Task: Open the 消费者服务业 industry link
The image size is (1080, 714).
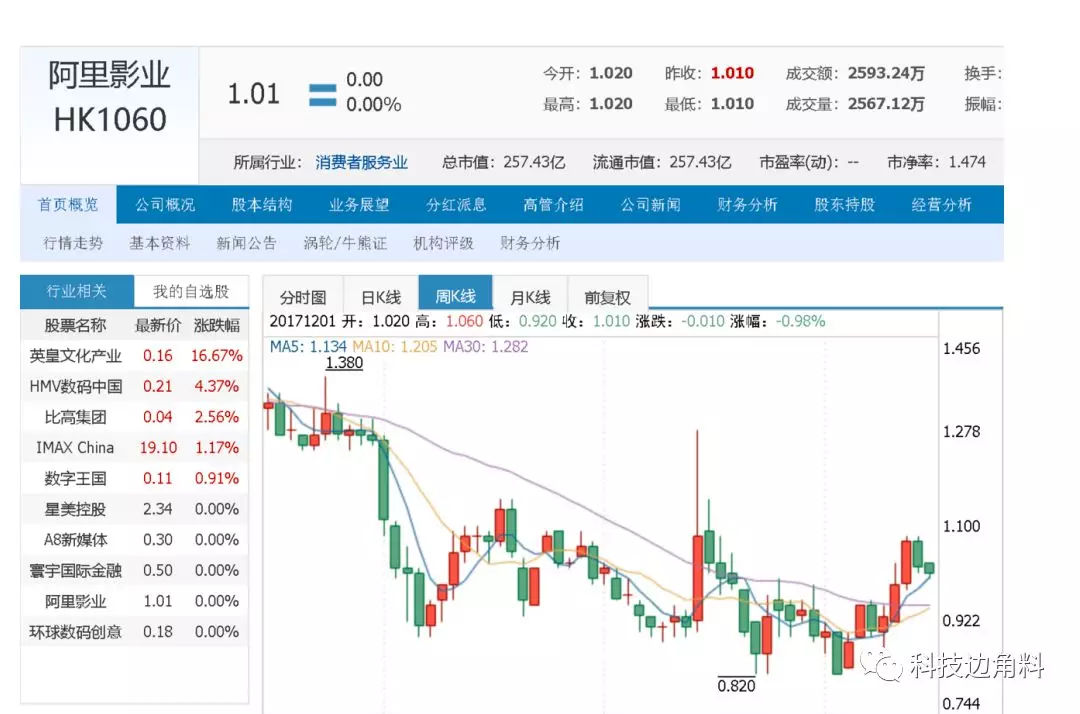Action: coord(362,162)
